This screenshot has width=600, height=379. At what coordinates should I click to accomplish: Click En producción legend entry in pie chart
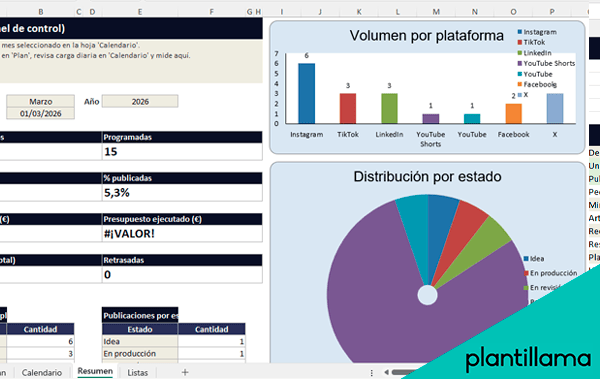[551, 273]
